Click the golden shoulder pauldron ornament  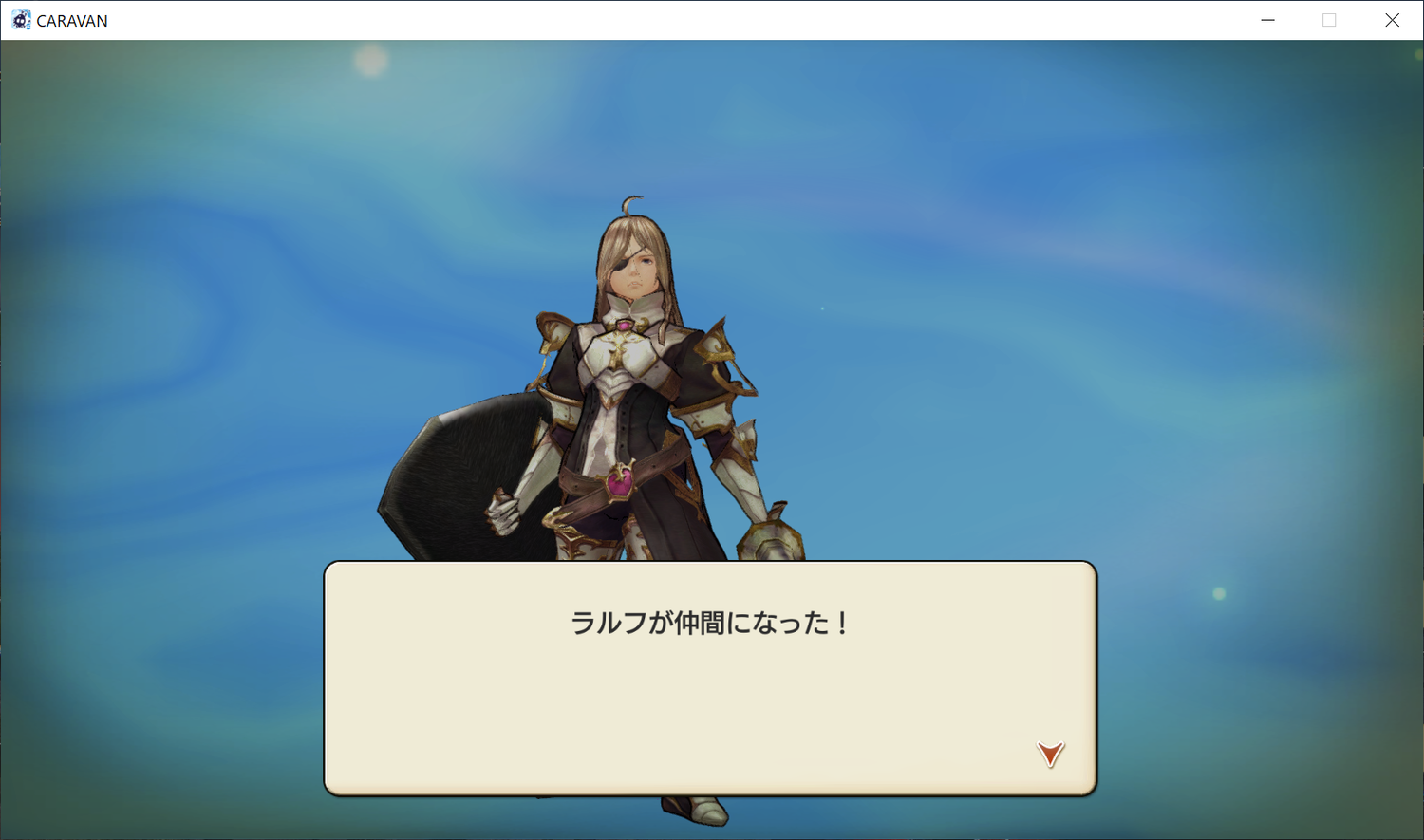tap(726, 363)
